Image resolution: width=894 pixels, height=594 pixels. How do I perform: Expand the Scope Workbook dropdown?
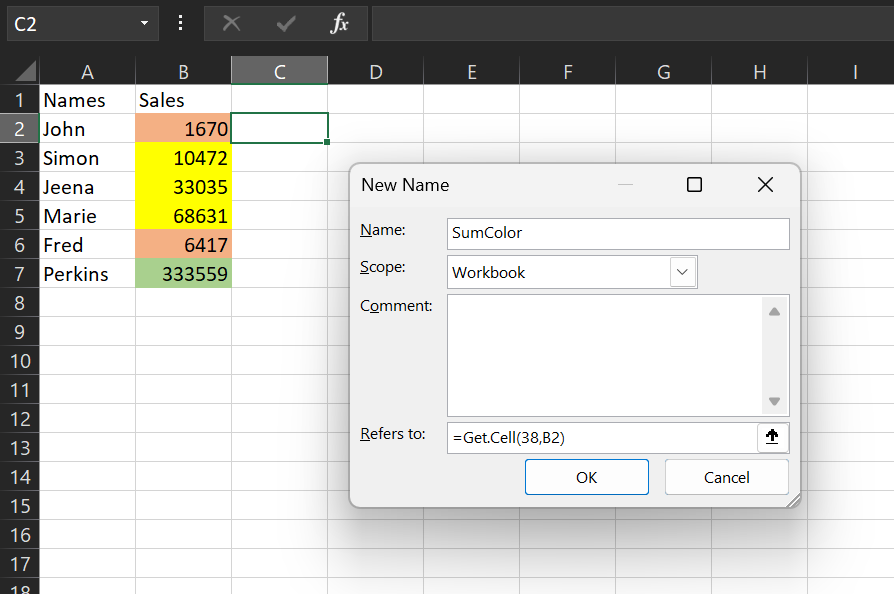pyautogui.click(x=682, y=272)
